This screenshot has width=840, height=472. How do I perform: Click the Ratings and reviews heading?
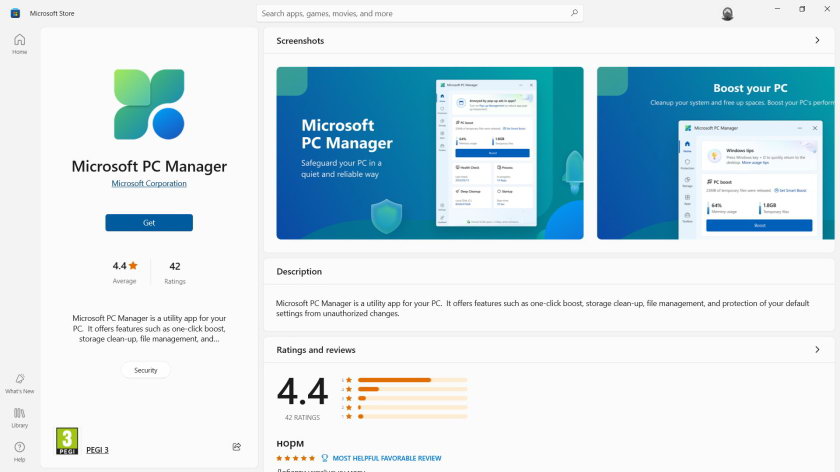316,350
